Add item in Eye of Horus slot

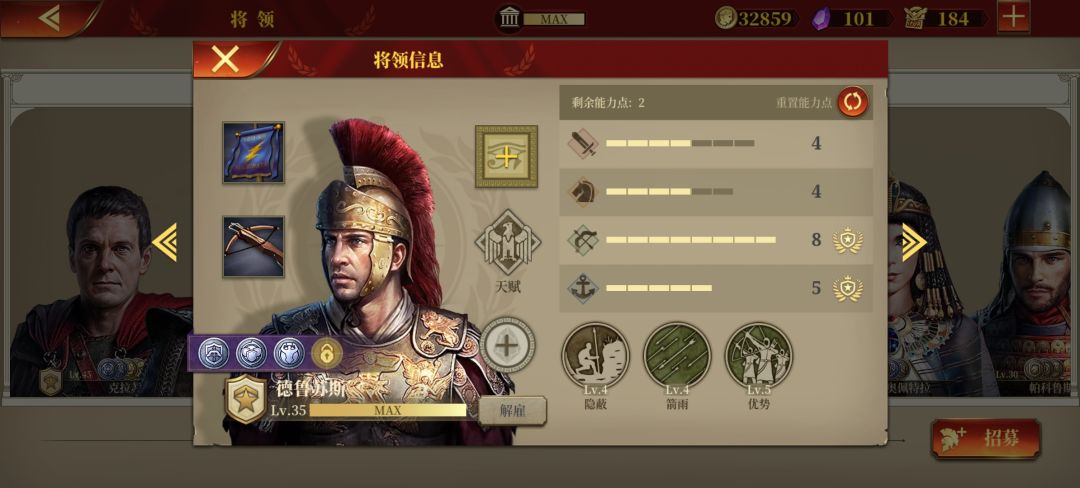pos(506,156)
